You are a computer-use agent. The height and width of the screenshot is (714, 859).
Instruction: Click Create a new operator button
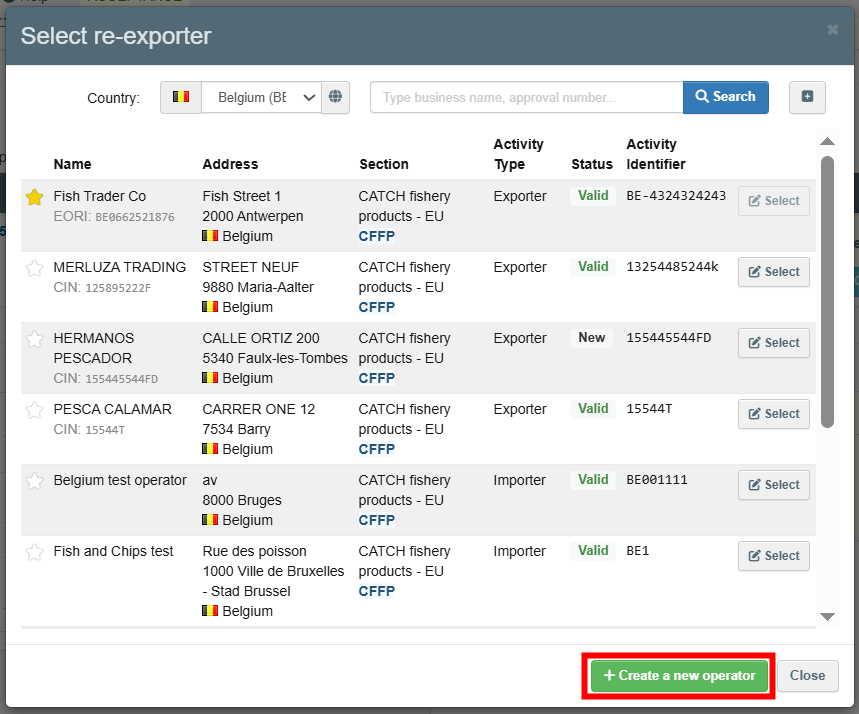[679, 675]
